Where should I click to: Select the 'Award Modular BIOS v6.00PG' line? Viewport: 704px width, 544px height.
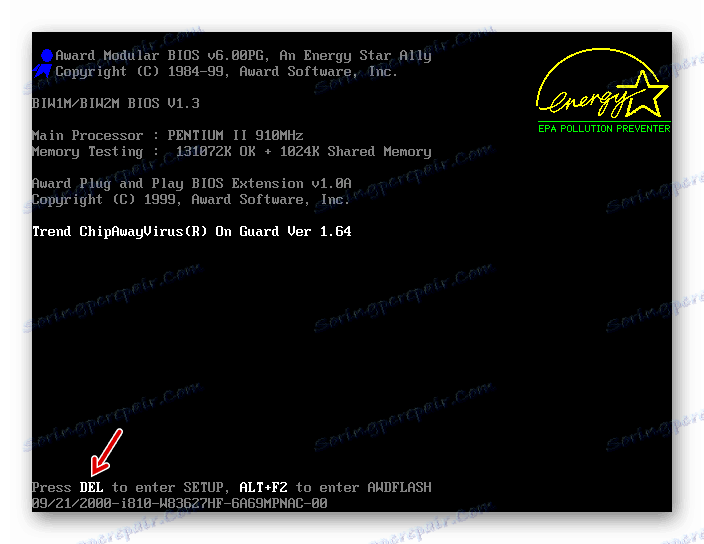tap(243, 56)
